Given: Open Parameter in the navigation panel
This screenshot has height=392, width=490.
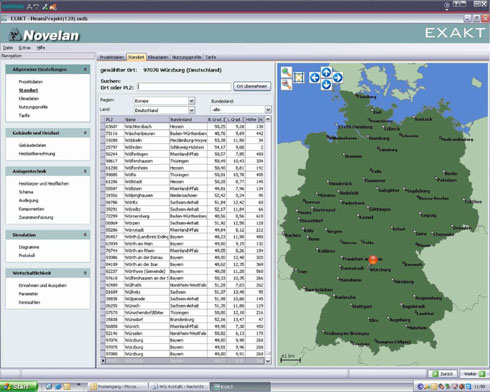Looking at the screenshot, I should click(28, 294).
